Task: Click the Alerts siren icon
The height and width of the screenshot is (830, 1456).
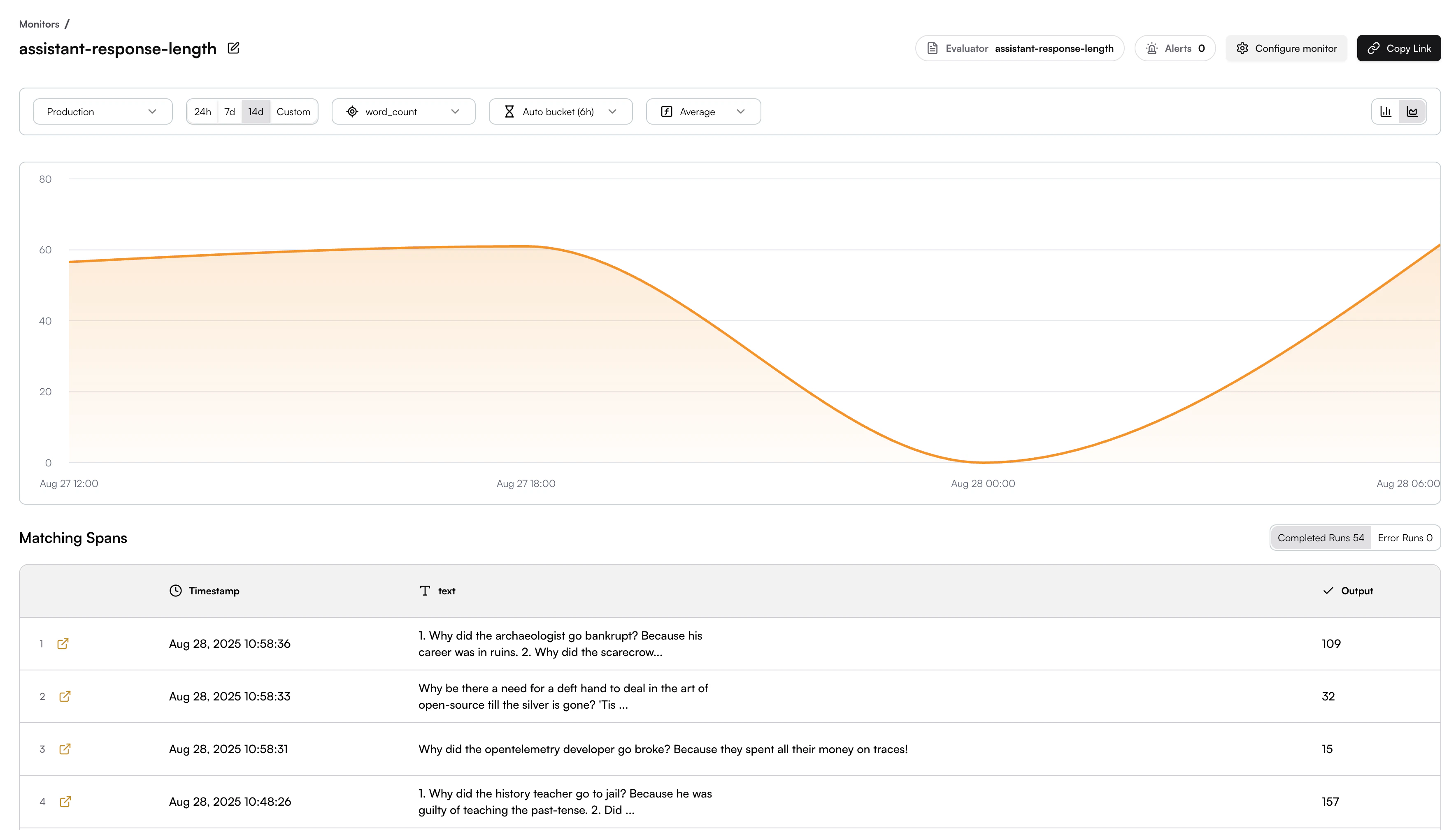Action: point(1152,49)
